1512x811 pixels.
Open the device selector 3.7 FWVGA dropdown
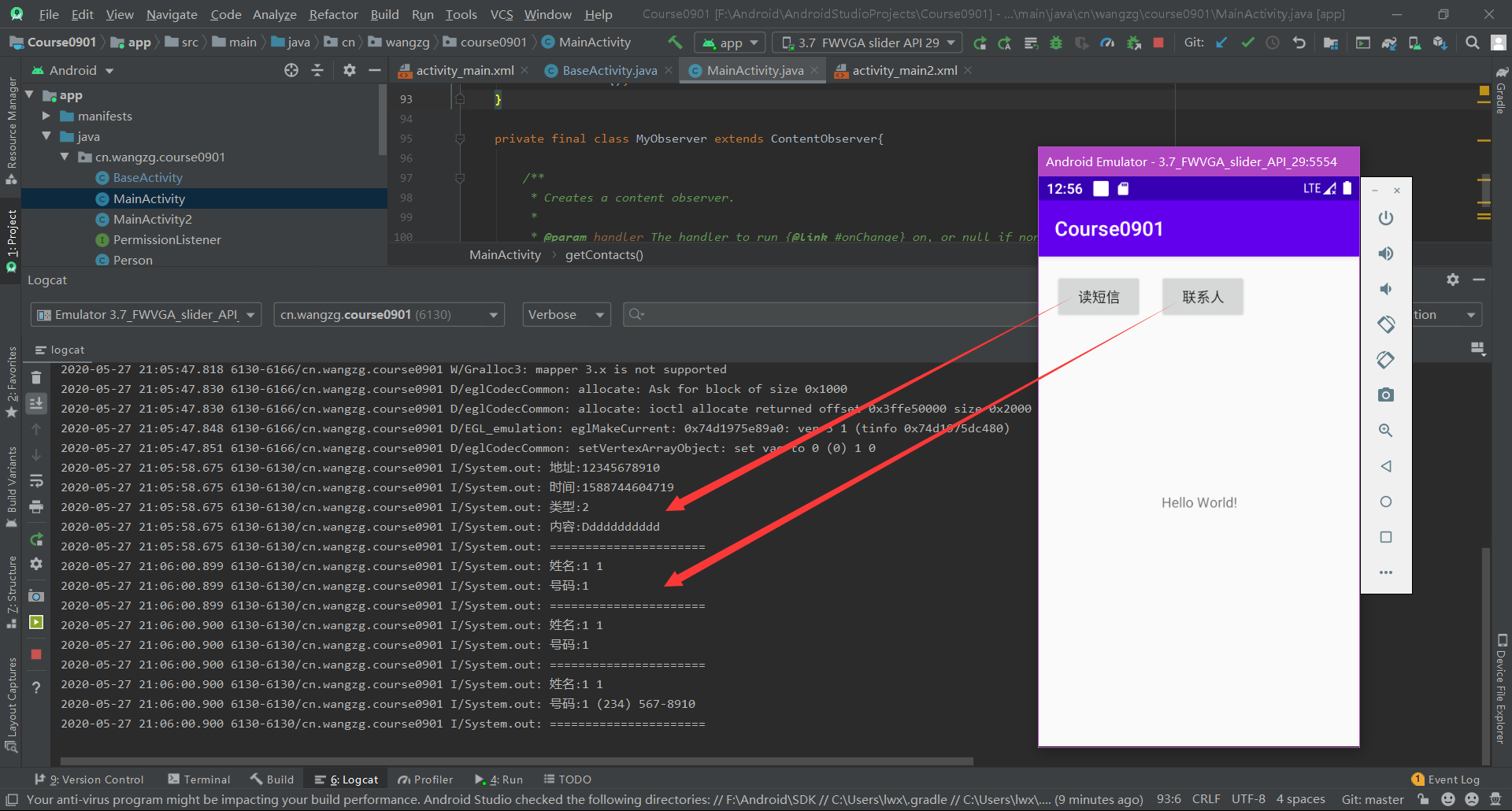pos(867,43)
